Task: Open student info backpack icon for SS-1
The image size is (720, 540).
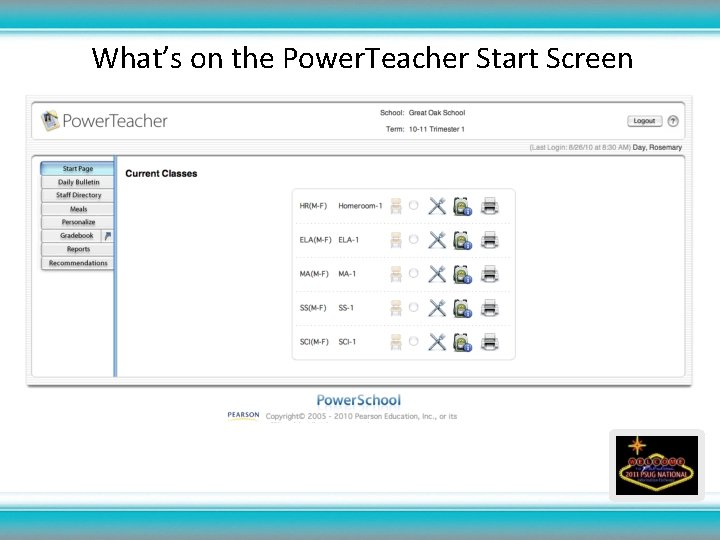Action: pyautogui.click(x=462, y=308)
